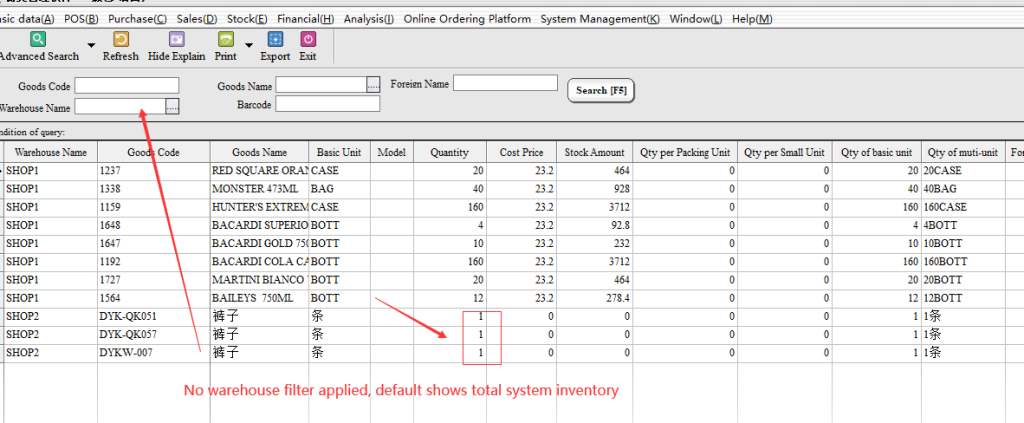The width and height of the screenshot is (1024, 423).
Task: Click the Export toolbar icon
Action: 275,40
